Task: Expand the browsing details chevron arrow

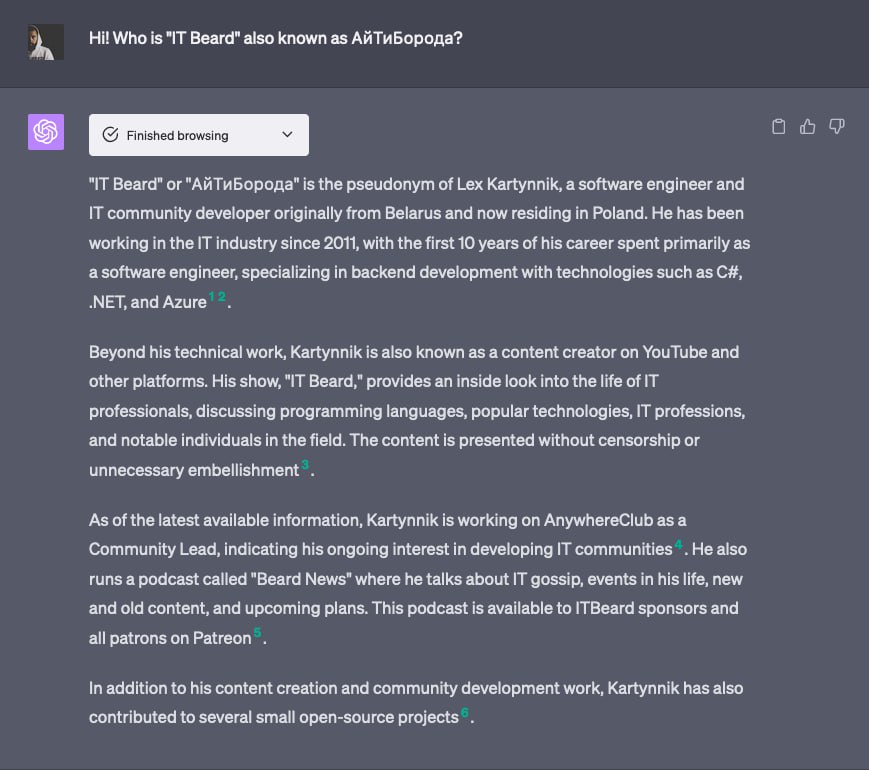Action: [288, 135]
